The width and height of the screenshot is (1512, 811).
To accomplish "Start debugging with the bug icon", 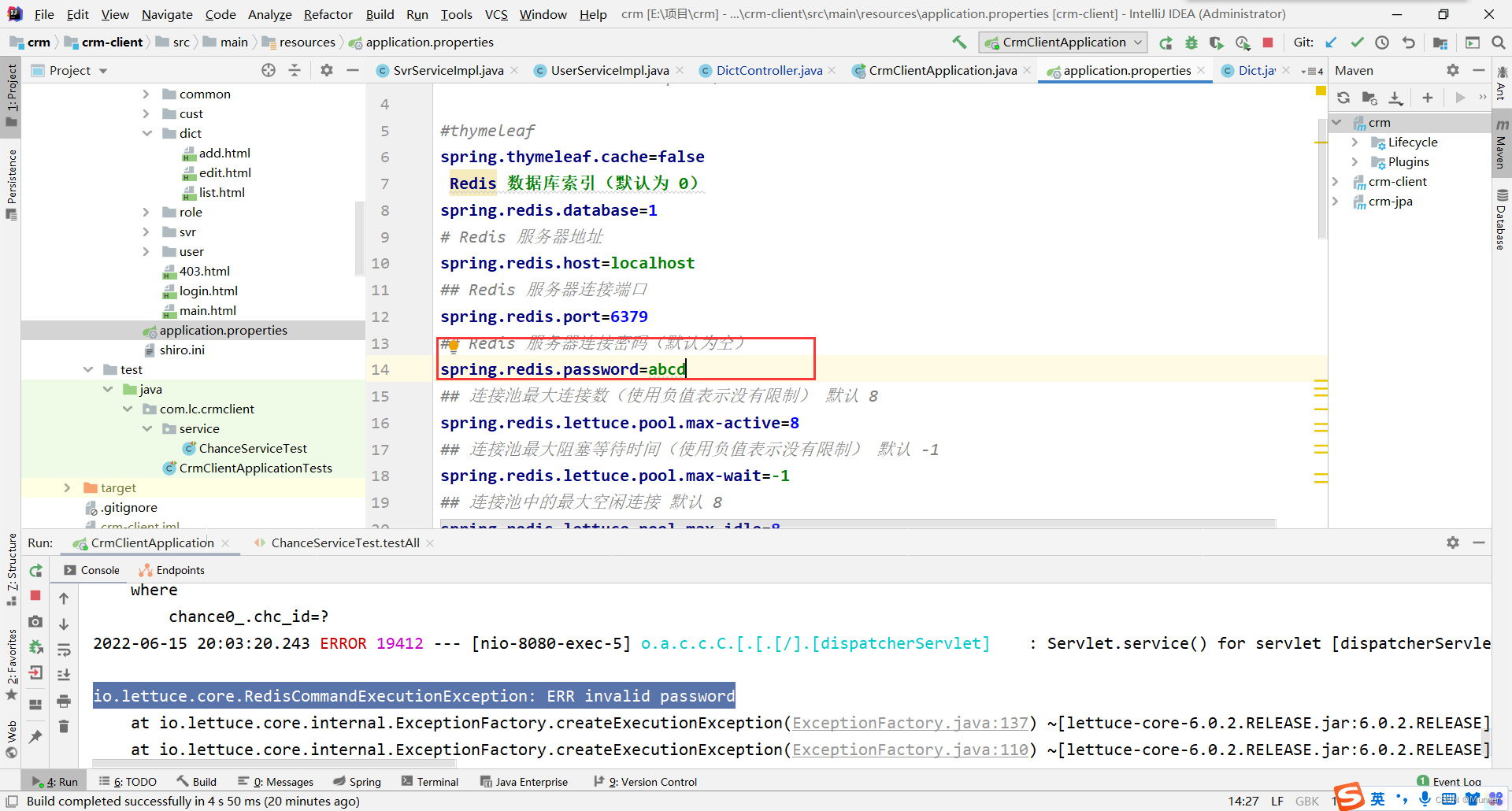I will [1191, 43].
